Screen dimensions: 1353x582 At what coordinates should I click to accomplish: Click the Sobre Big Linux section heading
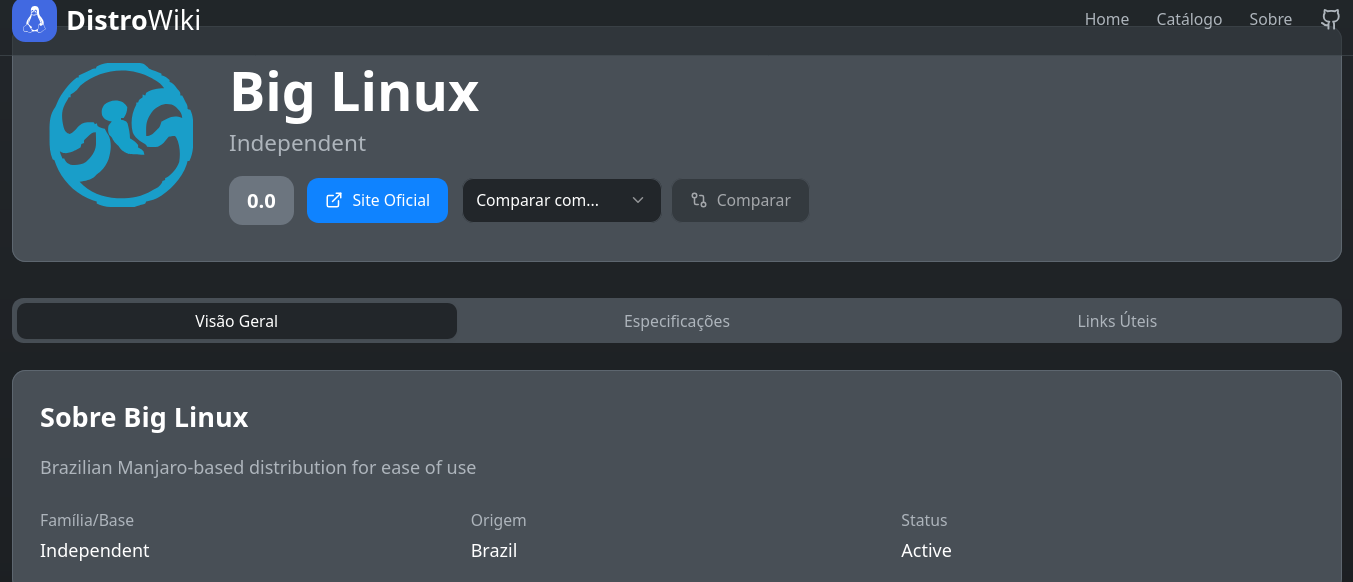click(144, 417)
